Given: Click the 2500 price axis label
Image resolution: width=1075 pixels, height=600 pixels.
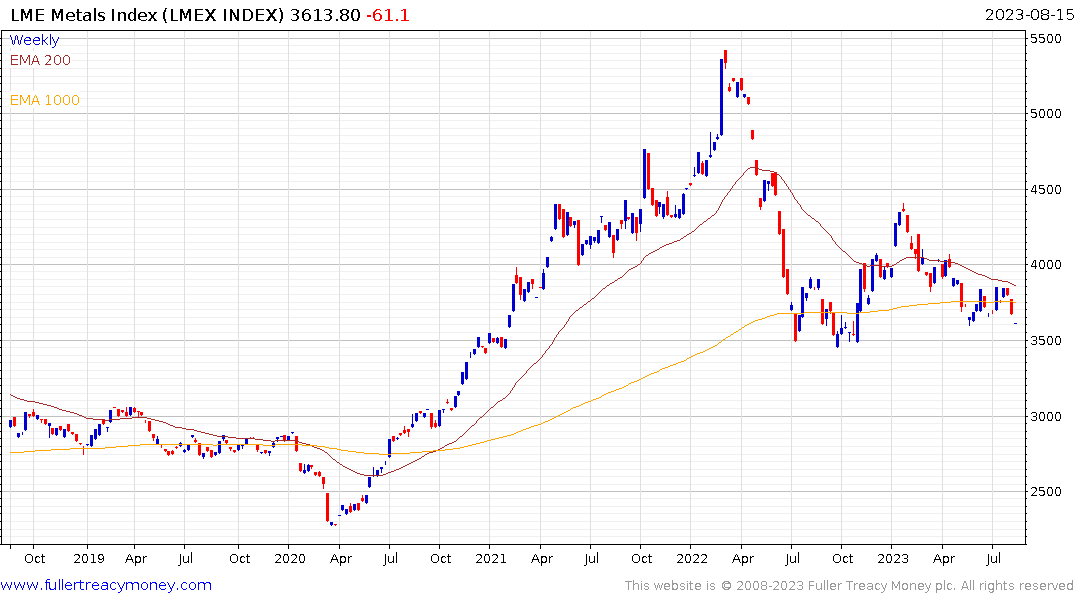Looking at the screenshot, I should coord(1046,492).
